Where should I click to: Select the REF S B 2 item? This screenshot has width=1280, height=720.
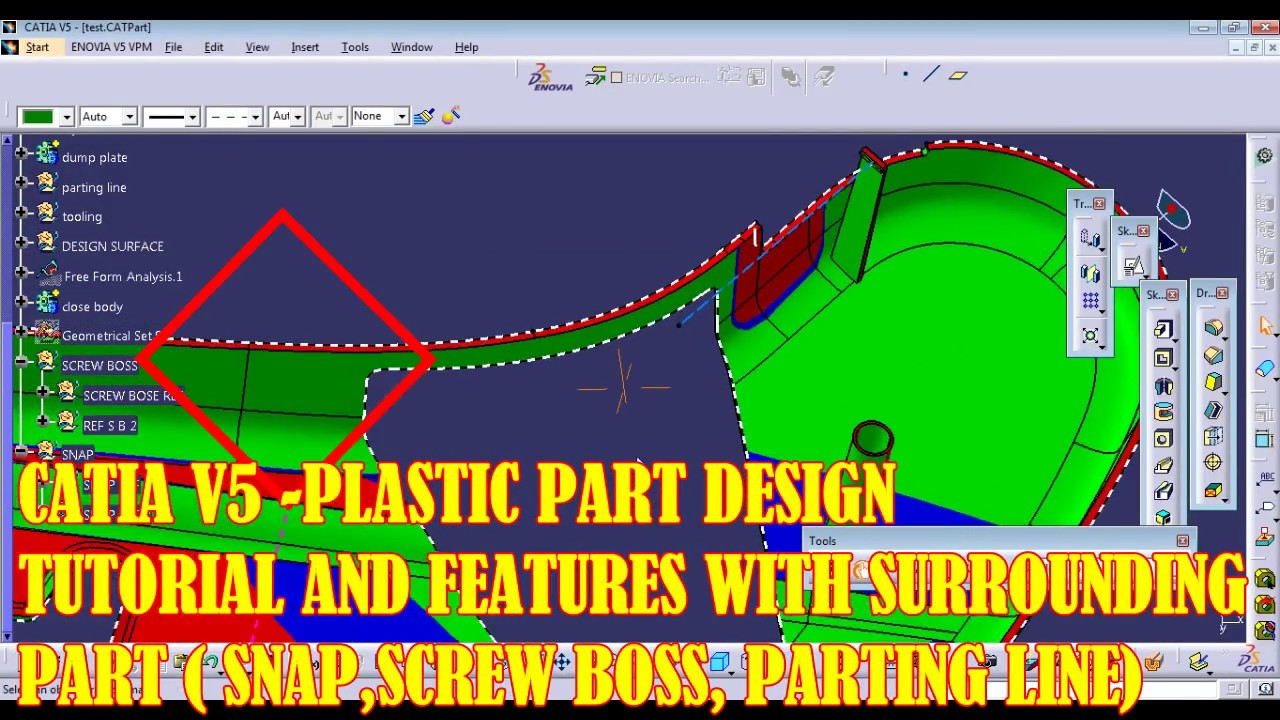pos(110,425)
